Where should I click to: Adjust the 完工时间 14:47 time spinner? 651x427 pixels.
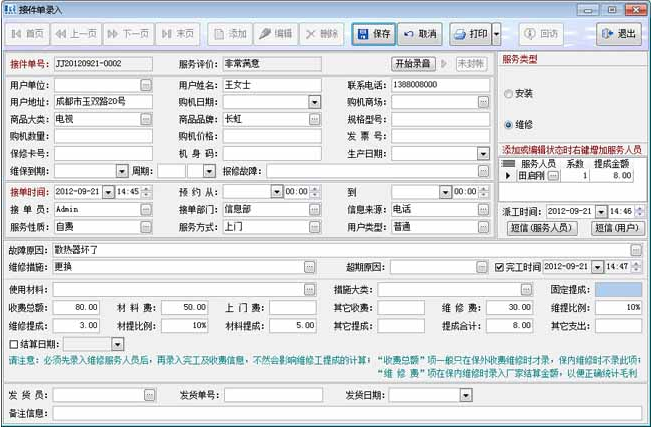[636, 267]
